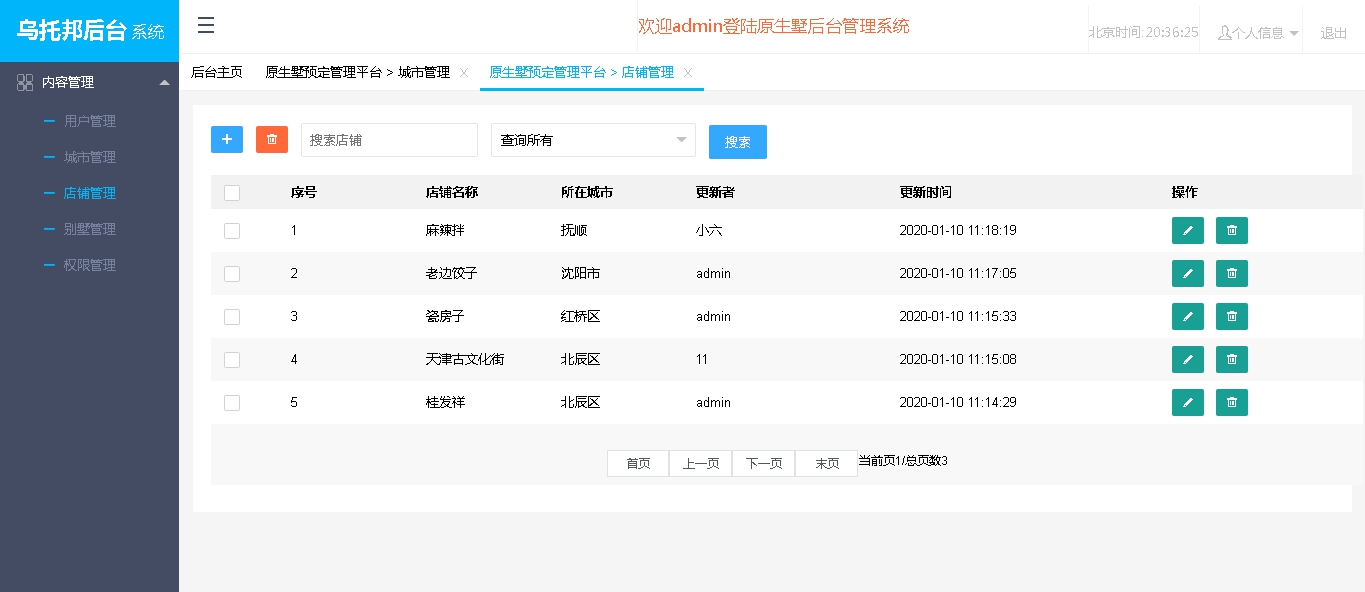Toggle the hamburger sidebar menu icon
The height and width of the screenshot is (592, 1365).
tap(206, 26)
